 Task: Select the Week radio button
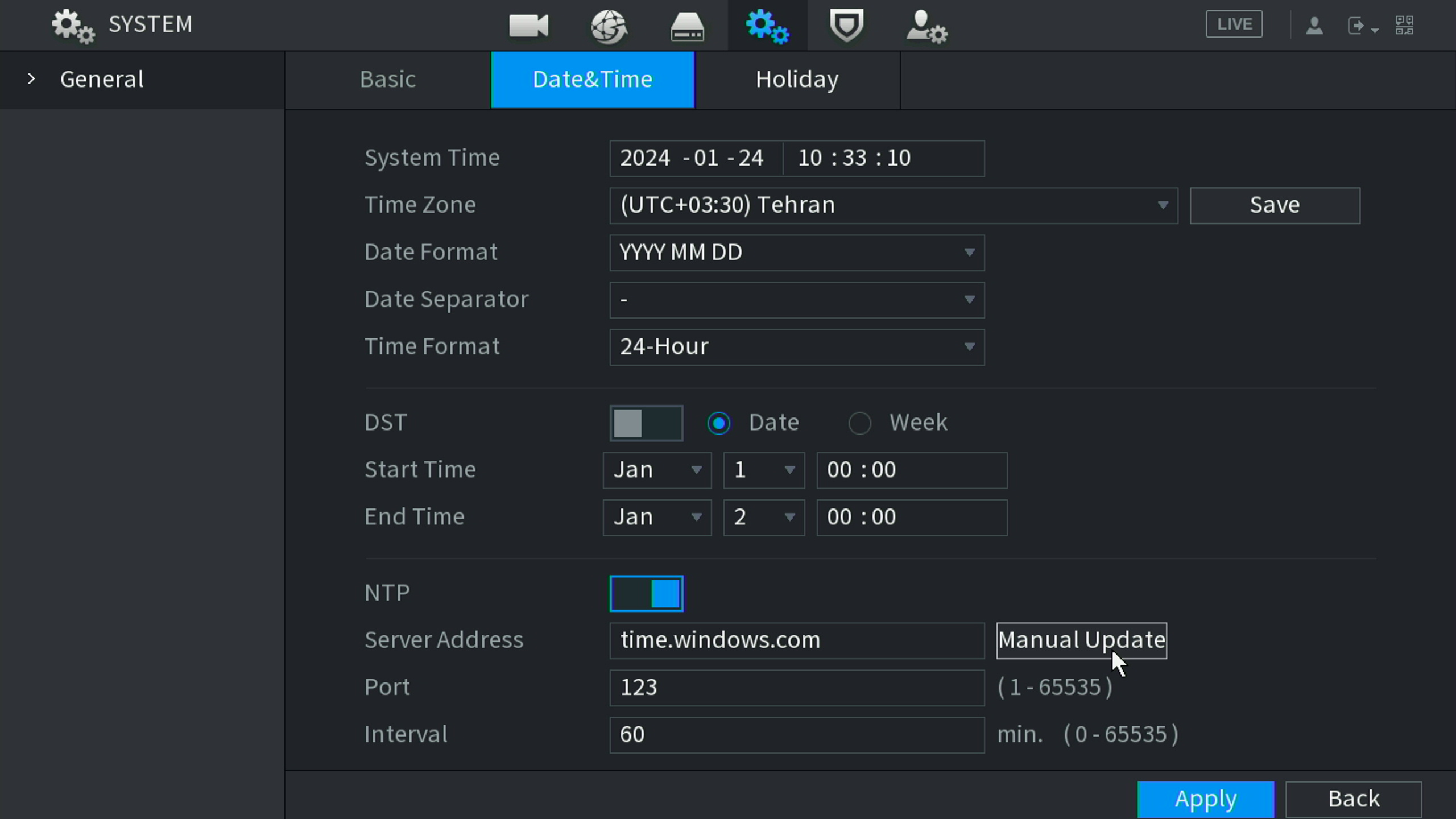click(x=859, y=423)
